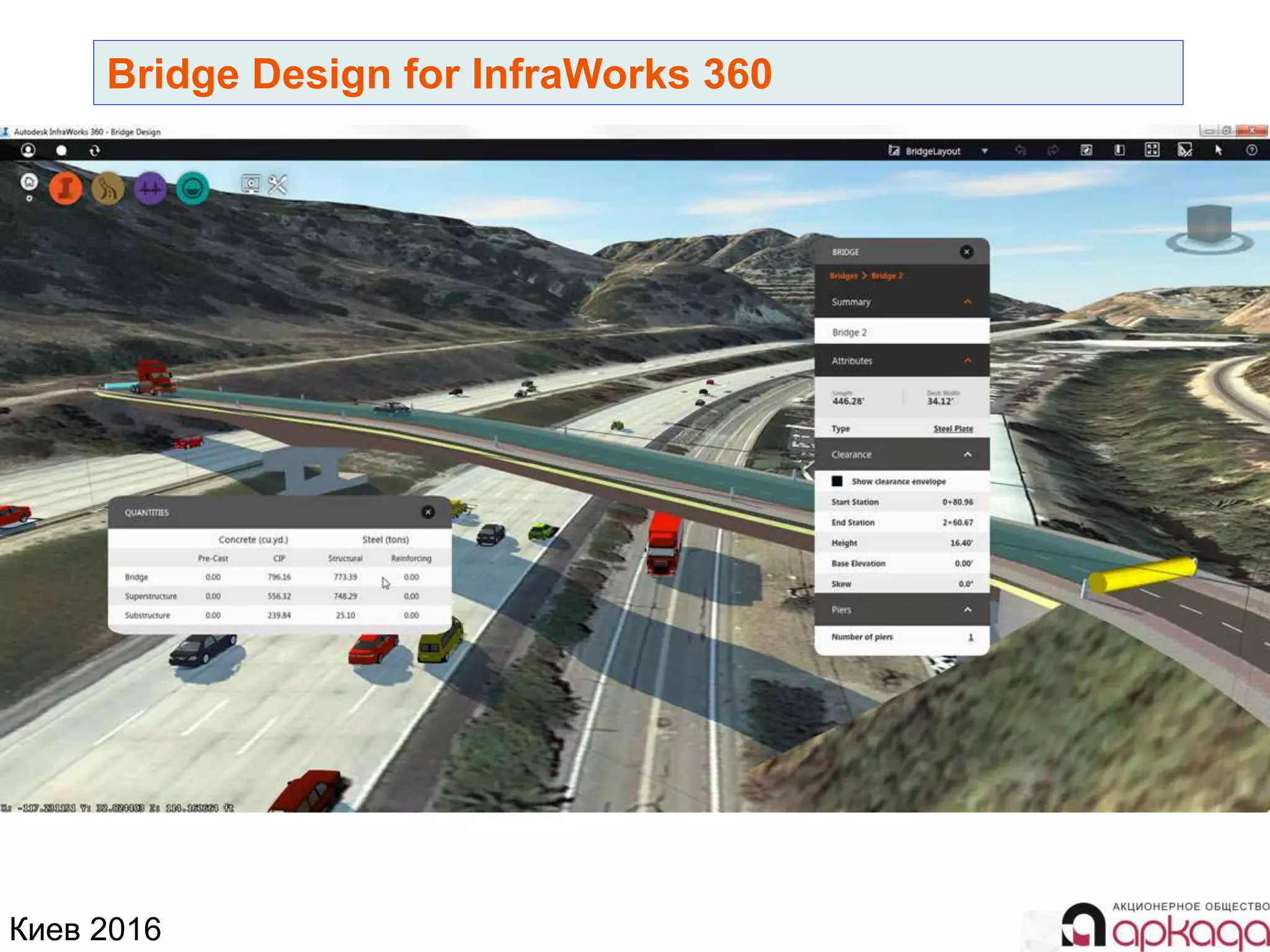
Task: Click Superstructure Structural value 748.29
Action: (x=345, y=596)
